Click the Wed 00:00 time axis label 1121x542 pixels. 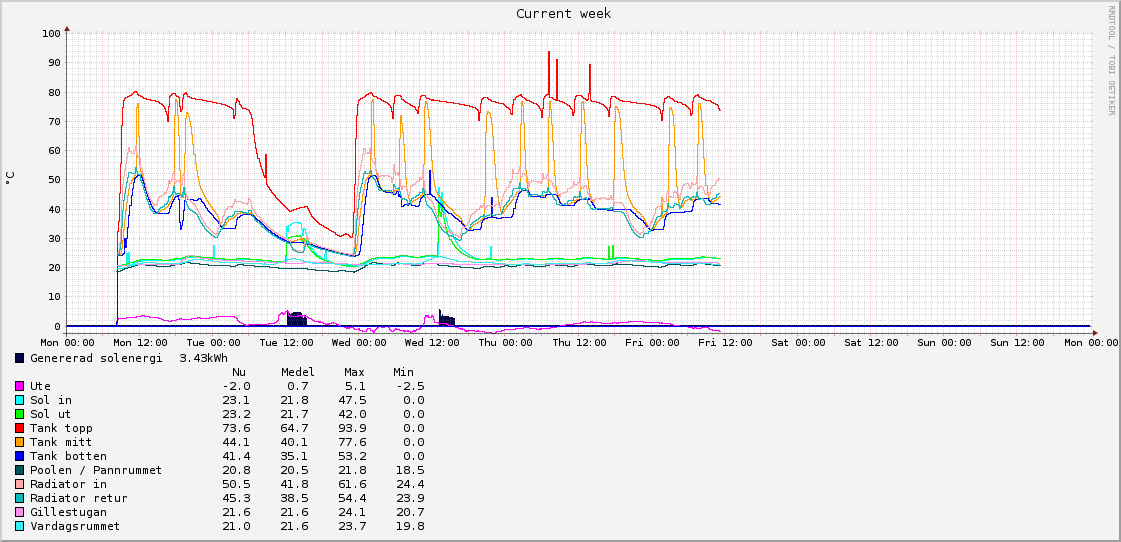pos(359,342)
